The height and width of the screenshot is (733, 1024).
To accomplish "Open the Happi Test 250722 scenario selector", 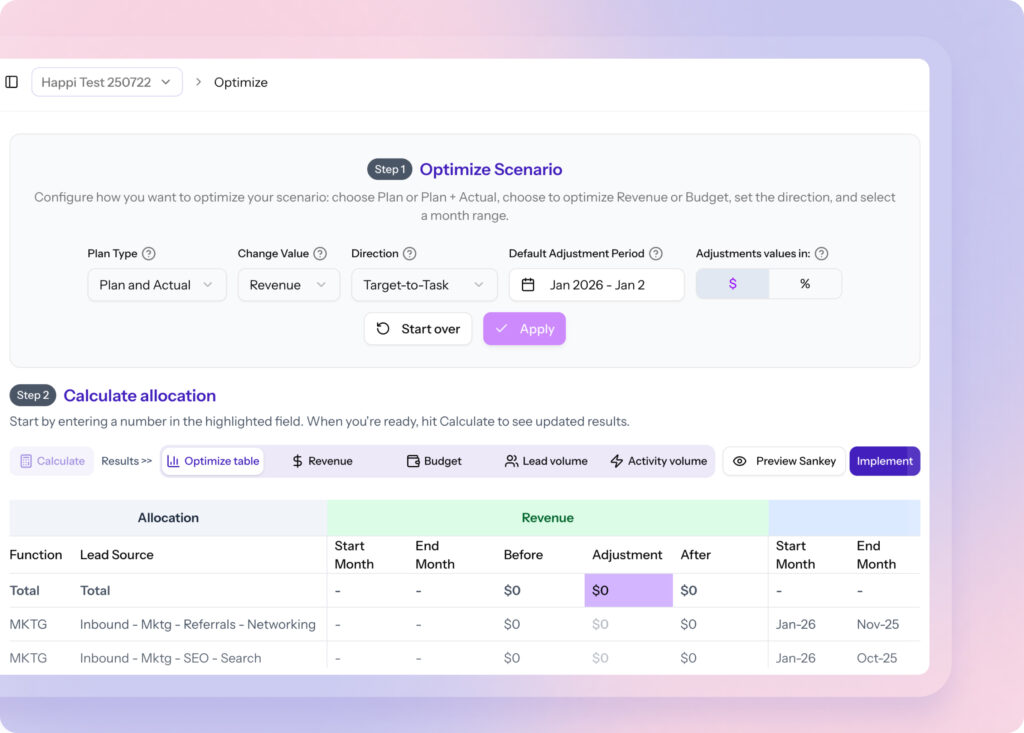I will 106,82.
